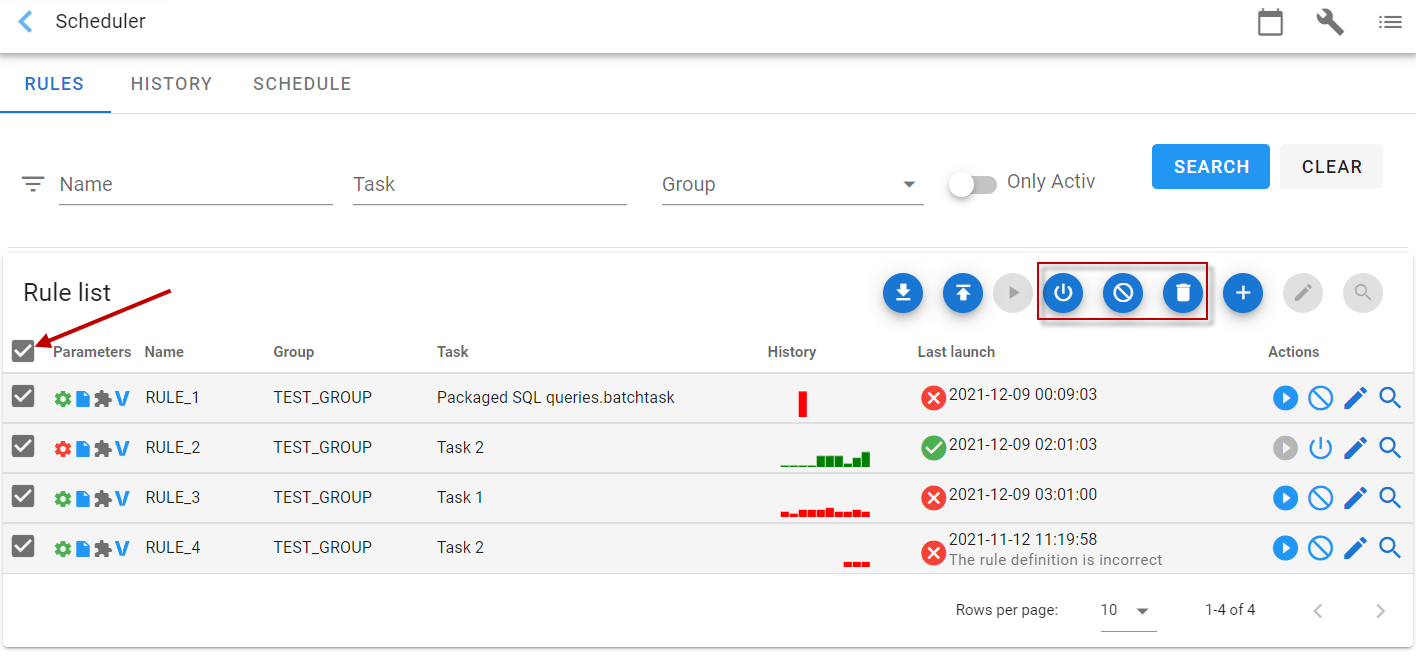Viewport: 1416px width, 660px height.
Task: Uncheck the RULE_2 row checkbox
Action: 23,446
